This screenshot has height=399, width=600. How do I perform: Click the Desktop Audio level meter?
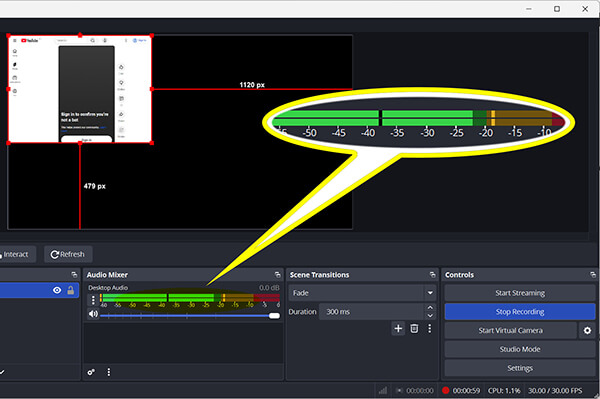point(190,298)
